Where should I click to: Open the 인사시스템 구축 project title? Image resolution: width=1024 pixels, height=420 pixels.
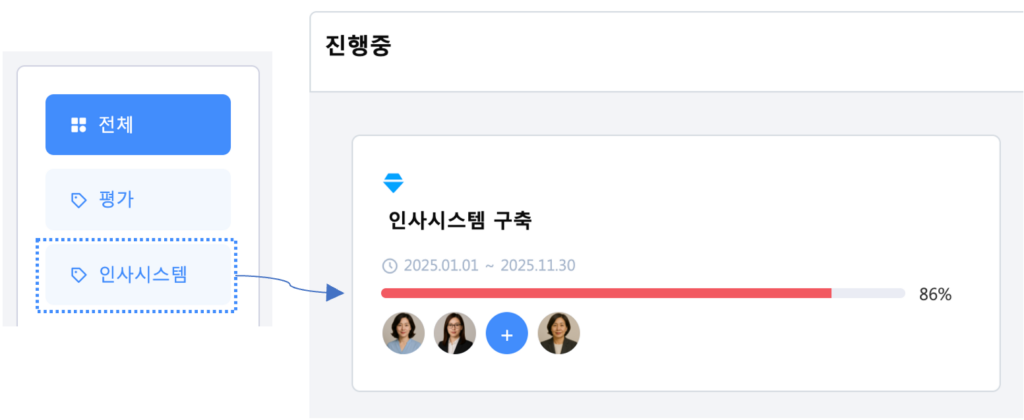coord(465,221)
